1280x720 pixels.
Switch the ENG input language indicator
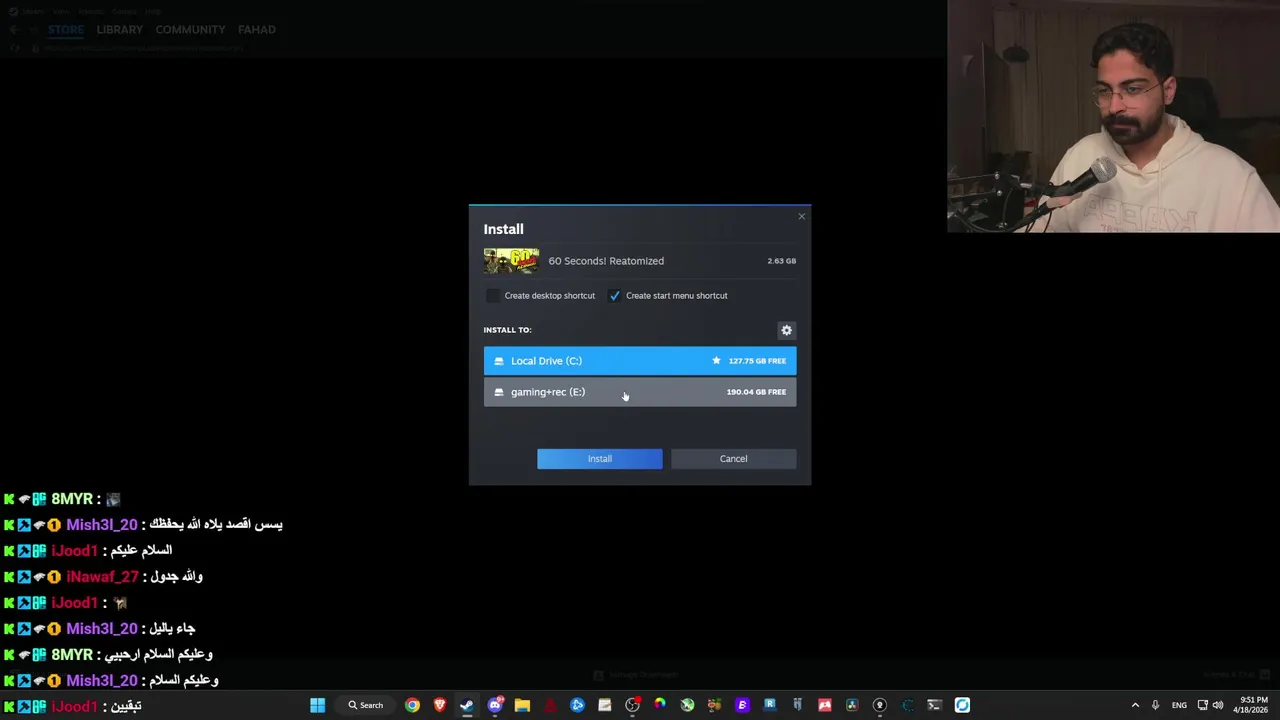click(1179, 705)
